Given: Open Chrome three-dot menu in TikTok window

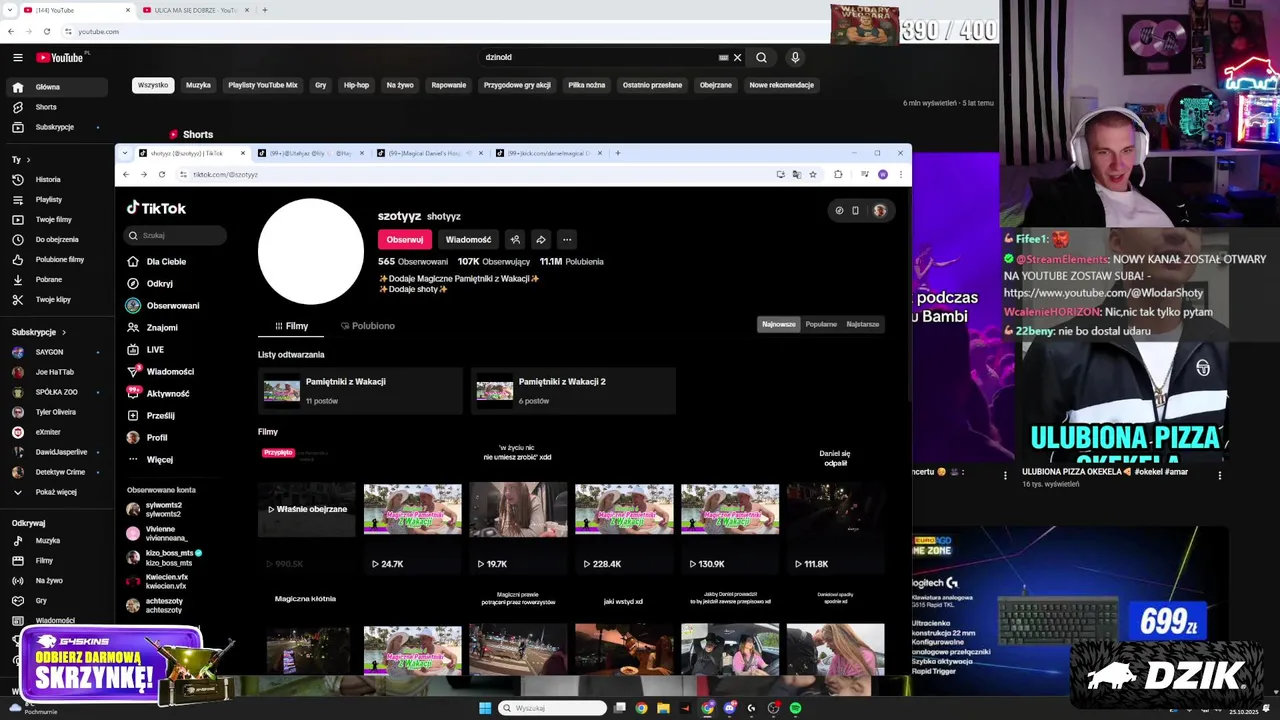Looking at the screenshot, I should click(900, 175).
